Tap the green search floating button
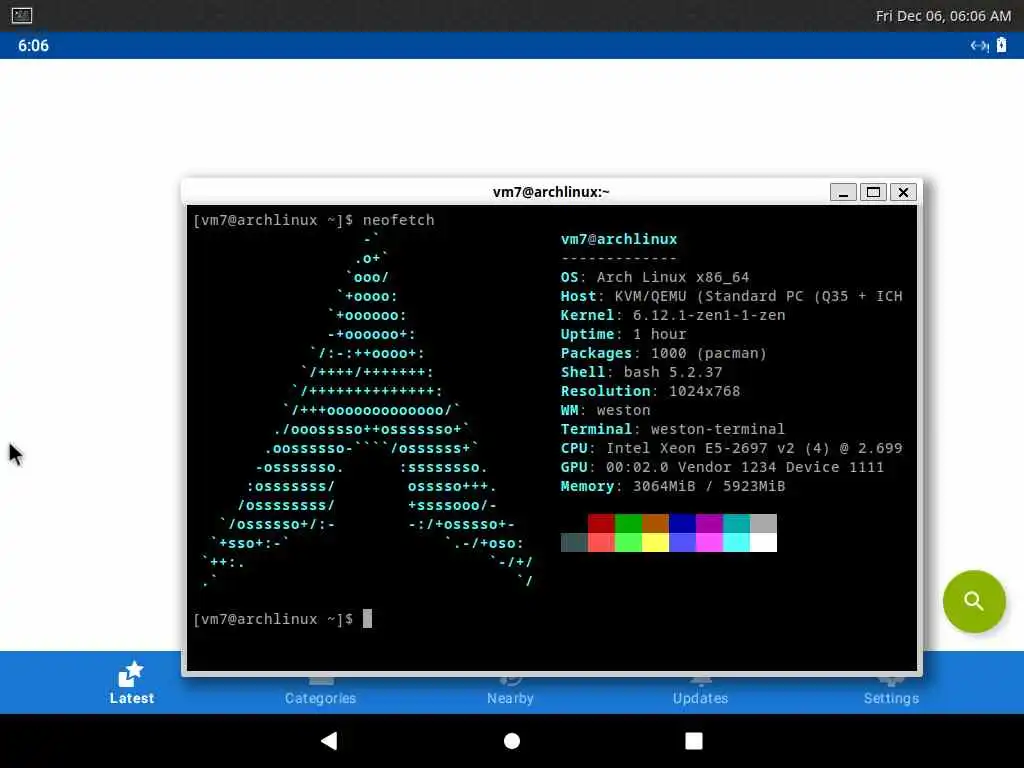The height and width of the screenshot is (768, 1024). (x=974, y=601)
